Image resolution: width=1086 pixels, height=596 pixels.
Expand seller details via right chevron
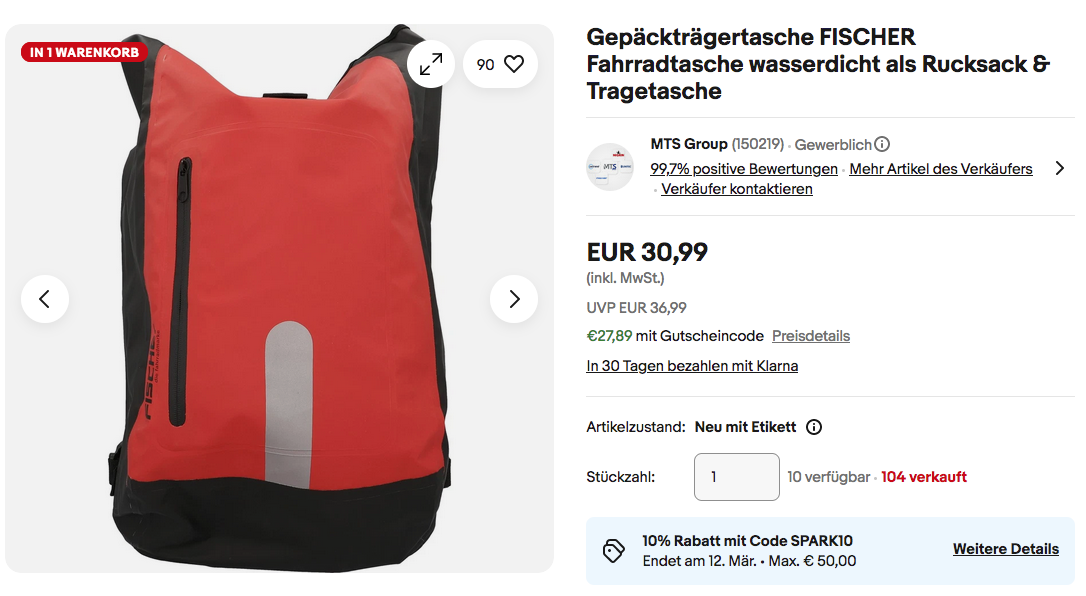[x=1059, y=168]
